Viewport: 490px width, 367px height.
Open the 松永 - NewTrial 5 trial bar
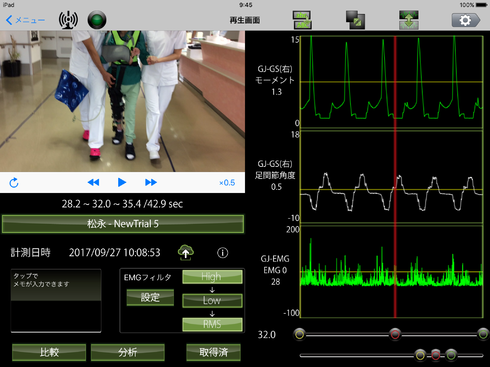click(x=123, y=224)
